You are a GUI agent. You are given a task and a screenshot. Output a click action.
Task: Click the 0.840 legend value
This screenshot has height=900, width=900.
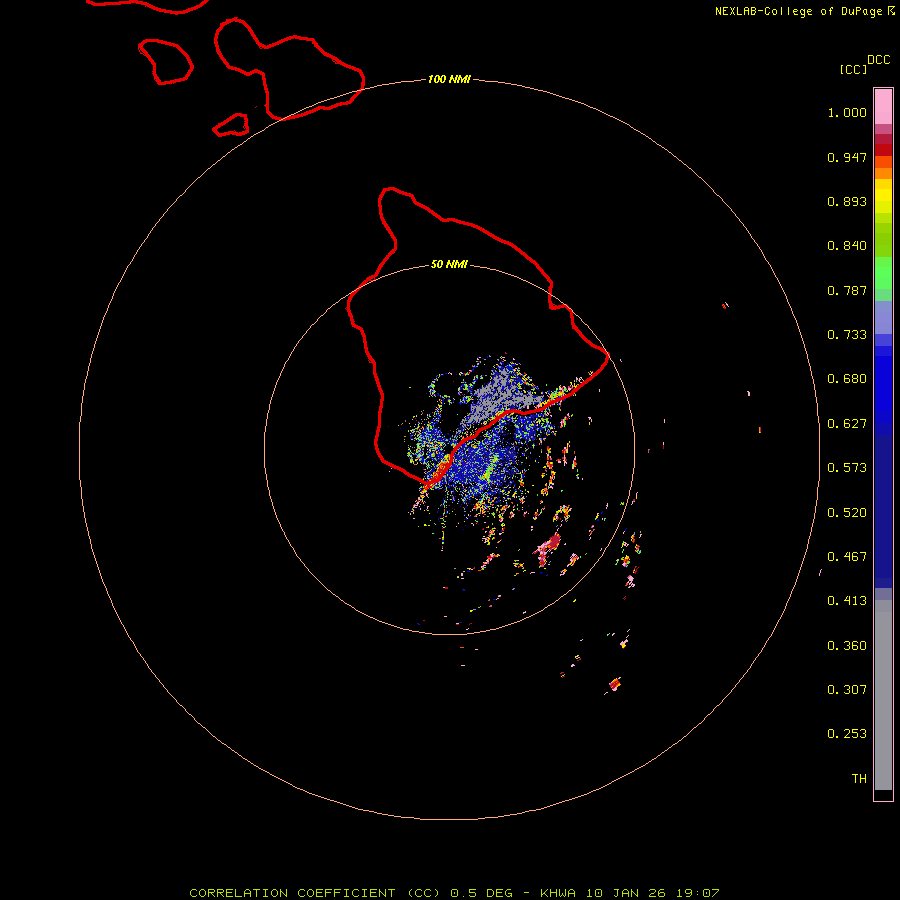(847, 246)
